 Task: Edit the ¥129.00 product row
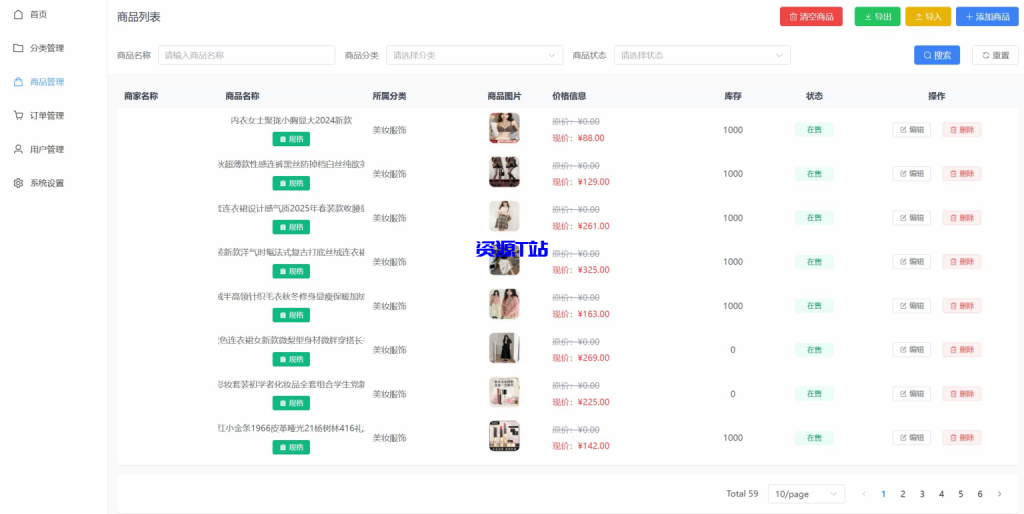pyautogui.click(x=912, y=174)
